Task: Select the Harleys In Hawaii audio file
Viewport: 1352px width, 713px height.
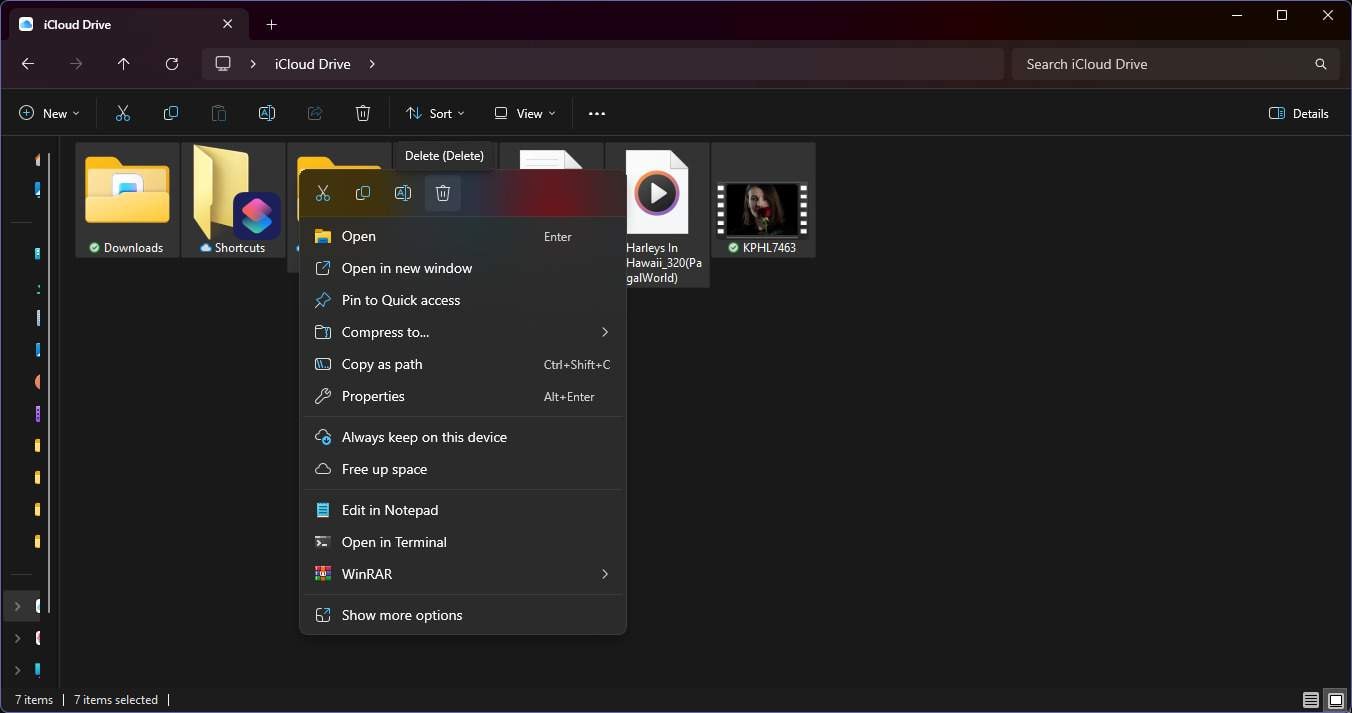Action: (657, 215)
